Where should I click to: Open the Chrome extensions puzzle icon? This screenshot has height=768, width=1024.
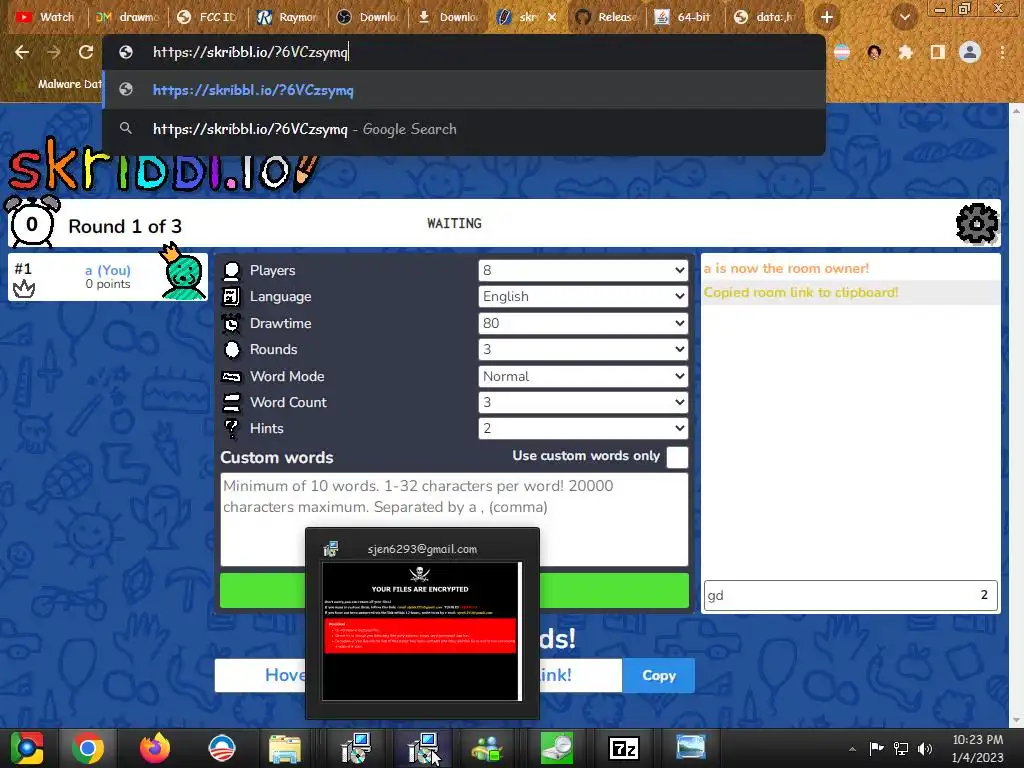(x=905, y=52)
